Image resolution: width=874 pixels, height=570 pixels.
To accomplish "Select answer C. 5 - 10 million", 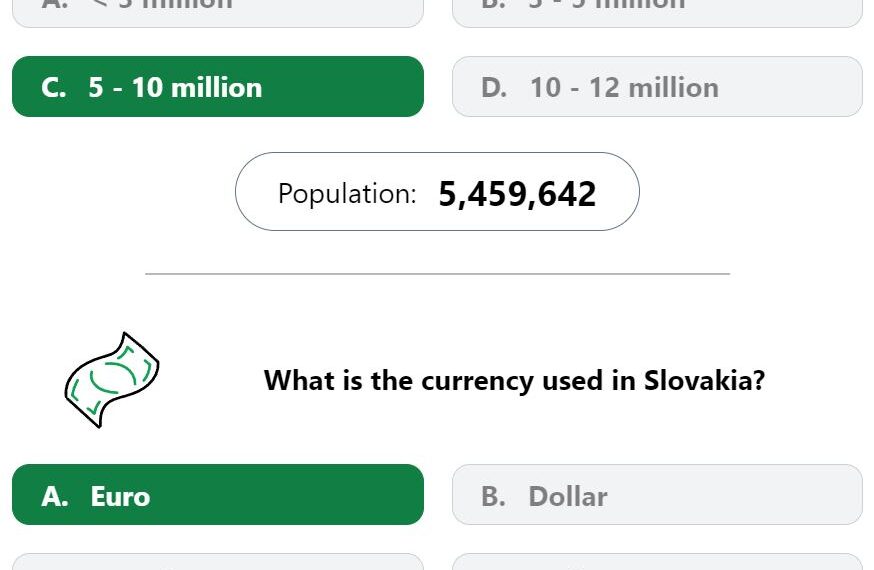I will pyautogui.click(x=218, y=86).
